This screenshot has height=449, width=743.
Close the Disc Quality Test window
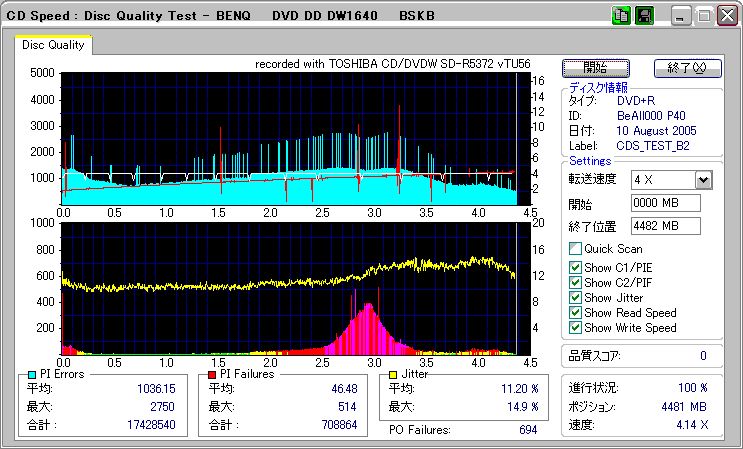(x=725, y=16)
